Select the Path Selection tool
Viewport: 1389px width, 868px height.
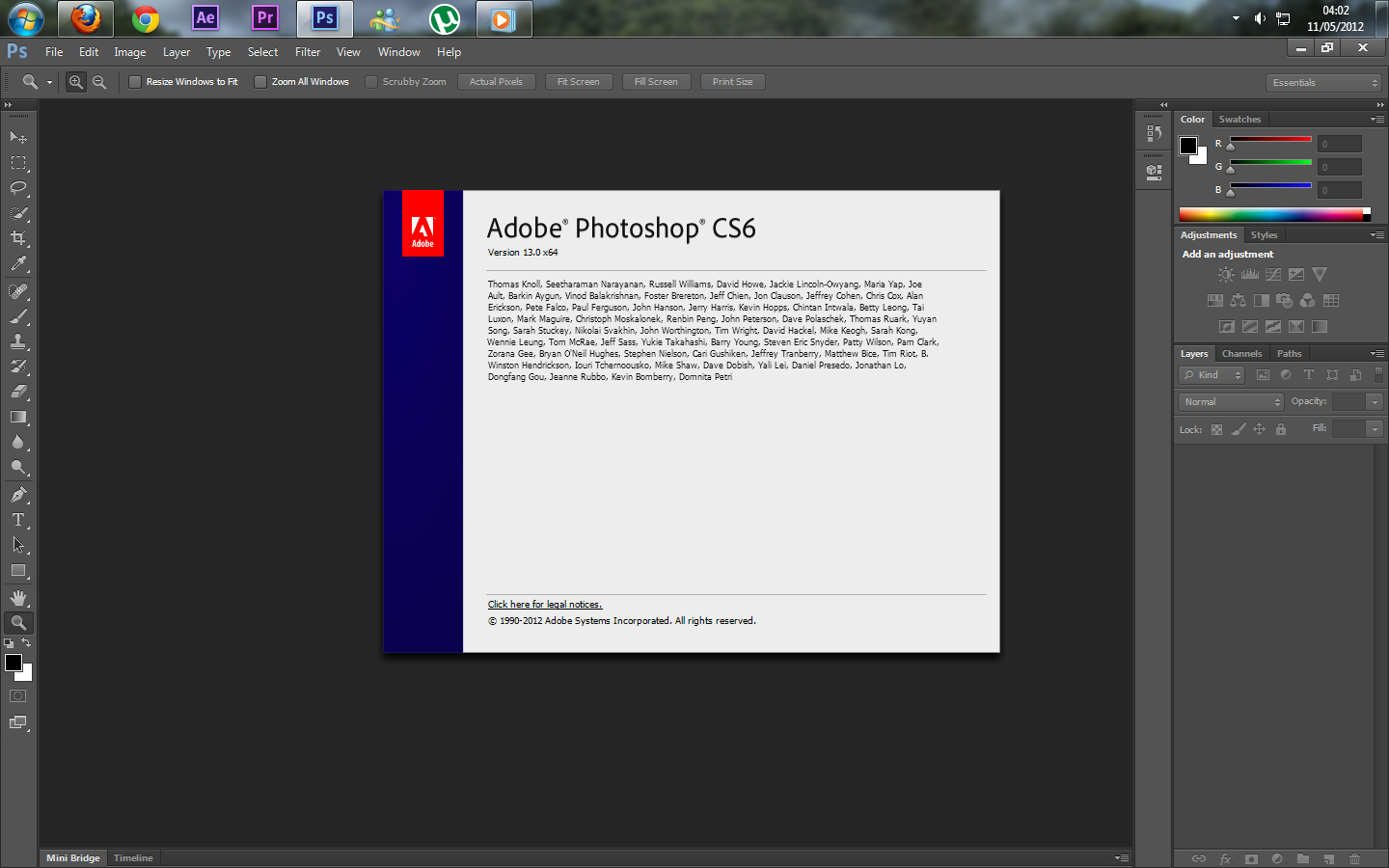pyautogui.click(x=18, y=545)
